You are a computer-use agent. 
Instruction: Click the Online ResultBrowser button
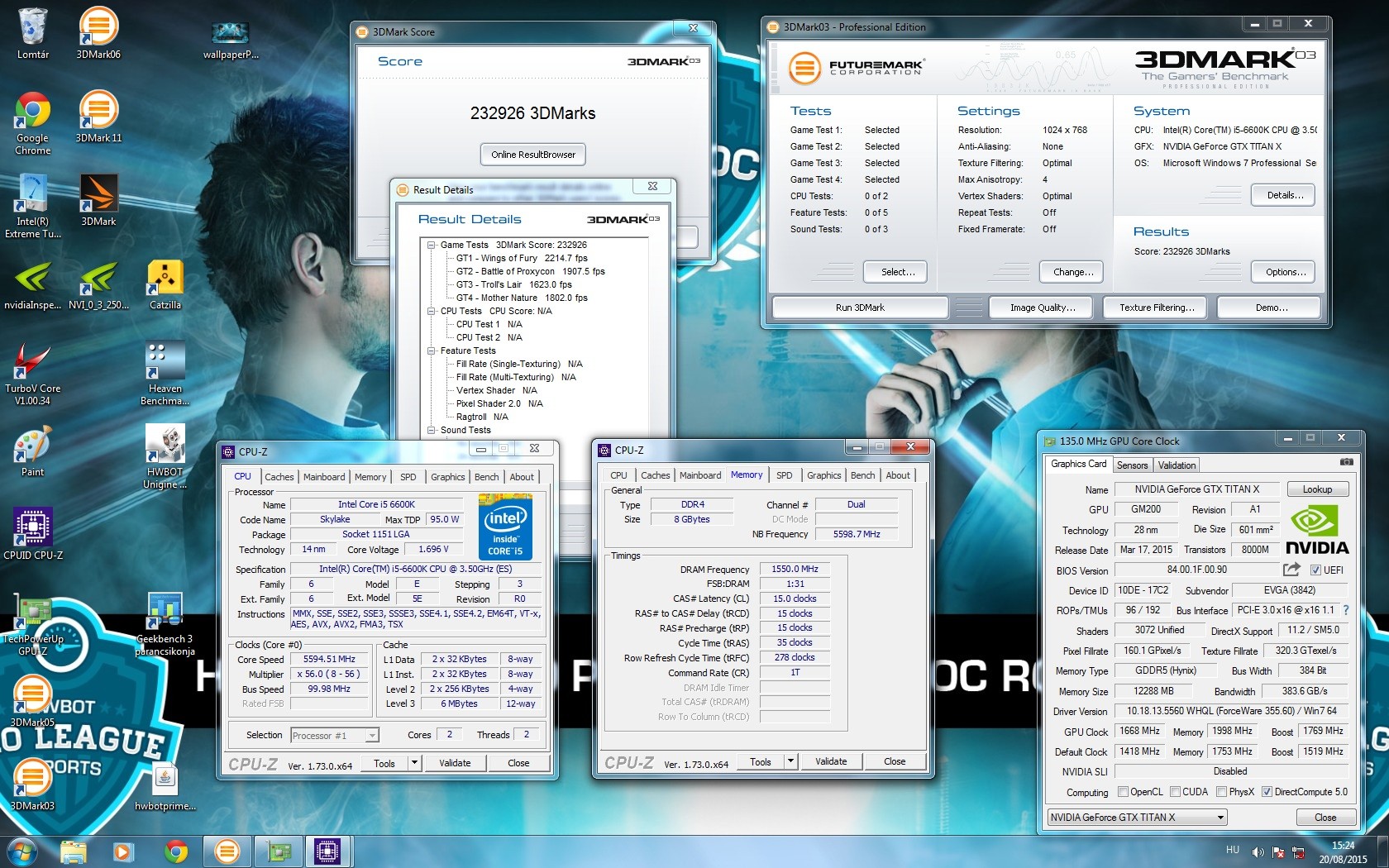[x=533, y=155]
